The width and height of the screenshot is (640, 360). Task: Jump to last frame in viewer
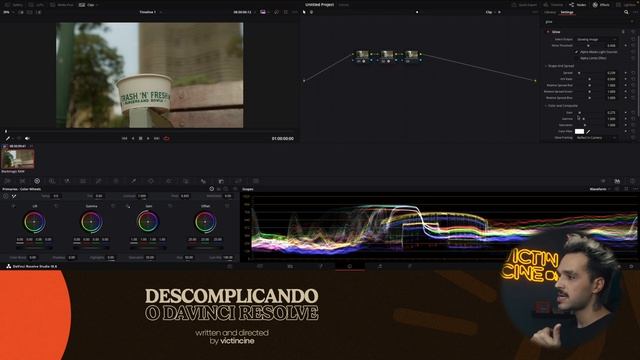click(157, 138)
